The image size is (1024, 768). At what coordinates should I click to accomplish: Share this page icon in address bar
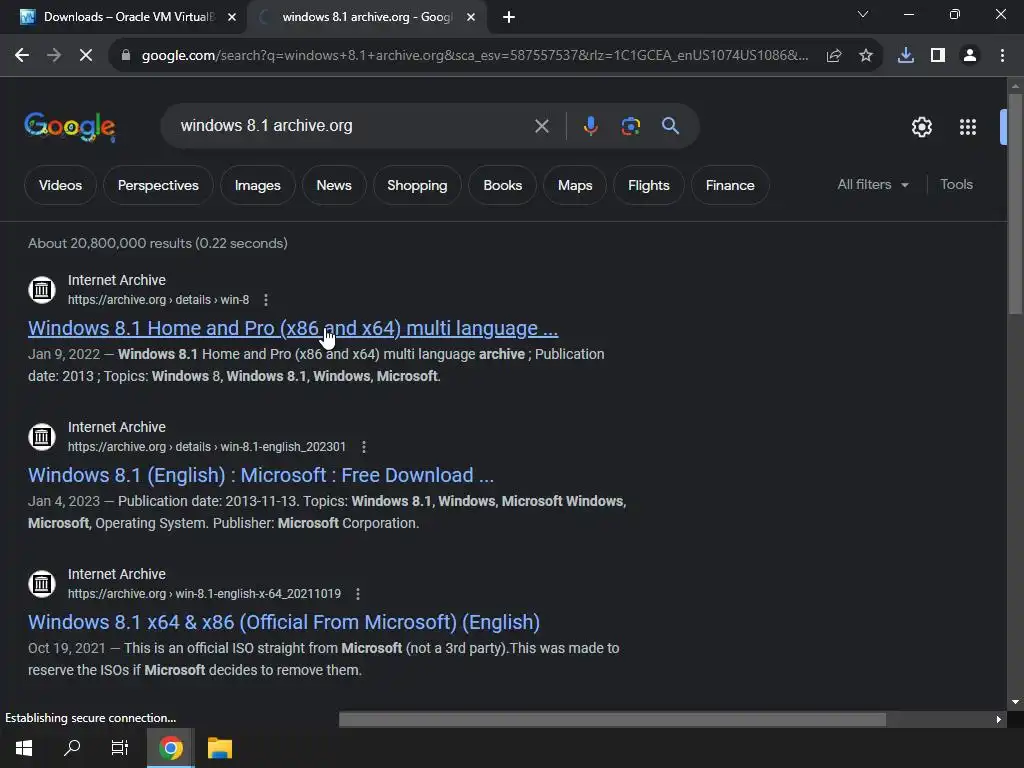[x=833, y=56]
